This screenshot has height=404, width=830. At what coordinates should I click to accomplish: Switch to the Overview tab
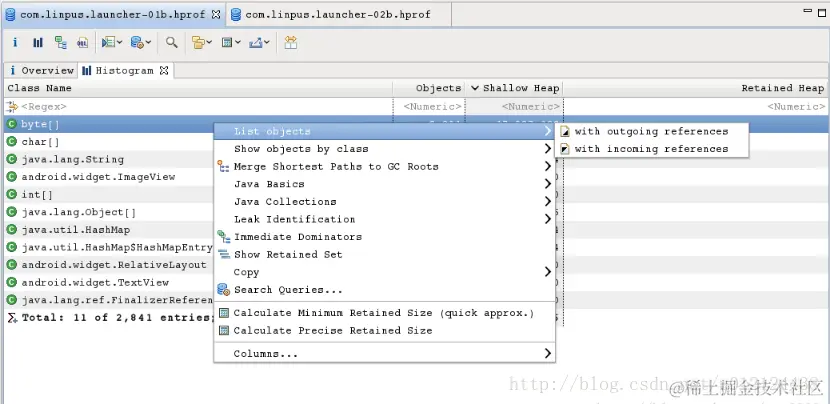(x=42, y=70)
